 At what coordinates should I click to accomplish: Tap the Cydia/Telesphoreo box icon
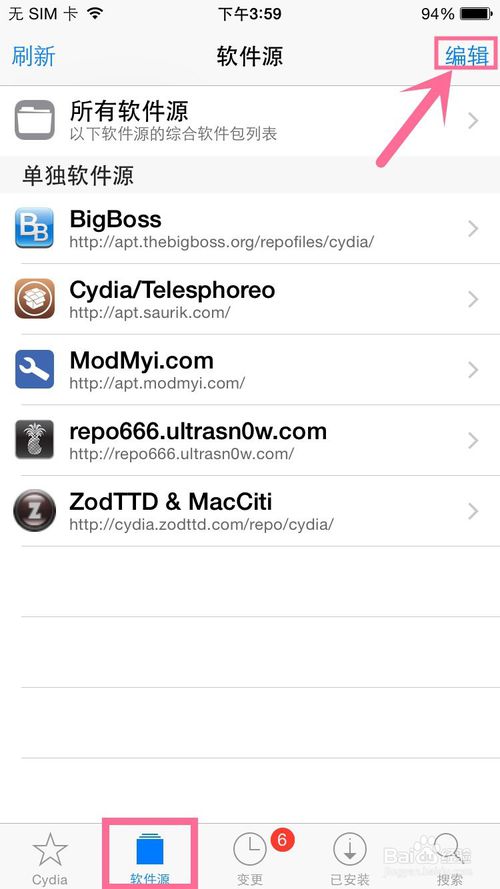[x=35, y=299]
